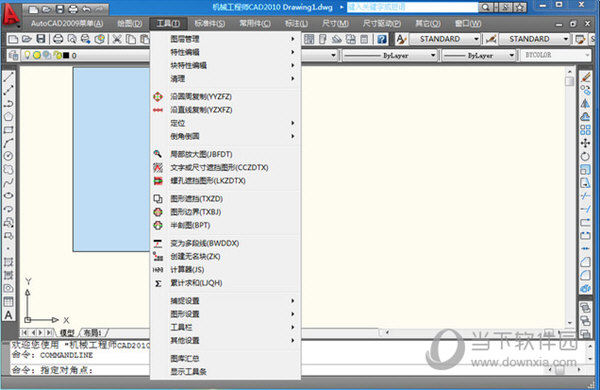Select the Array tool in the modify toolbar

pos(585,130)
